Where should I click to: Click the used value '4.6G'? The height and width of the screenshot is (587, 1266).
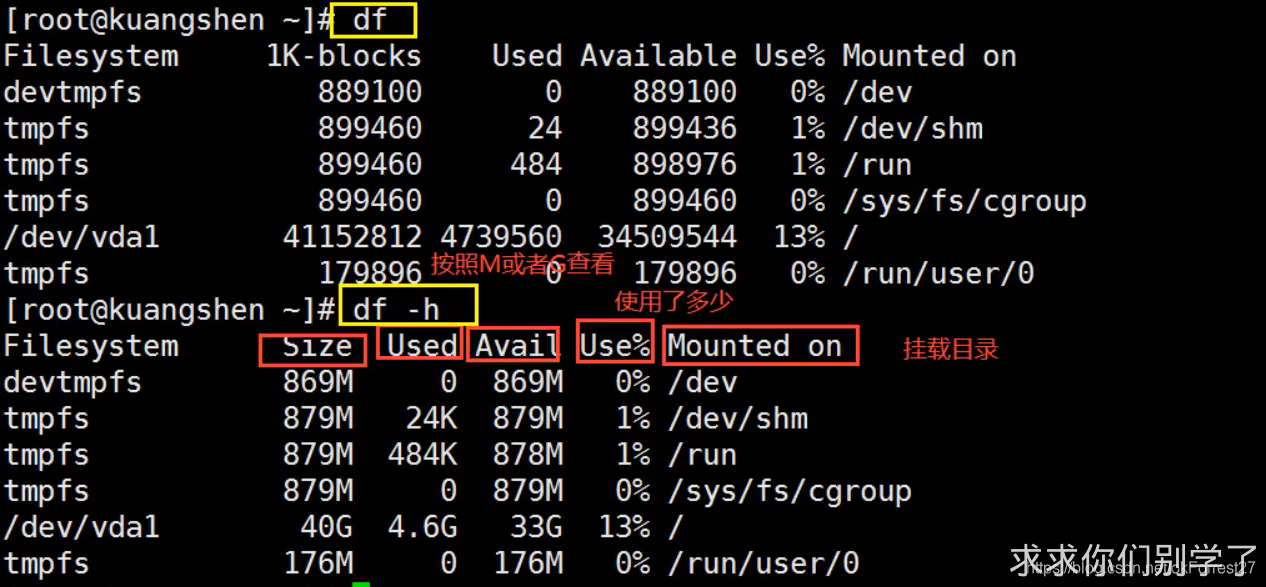(x=423, y=527)
